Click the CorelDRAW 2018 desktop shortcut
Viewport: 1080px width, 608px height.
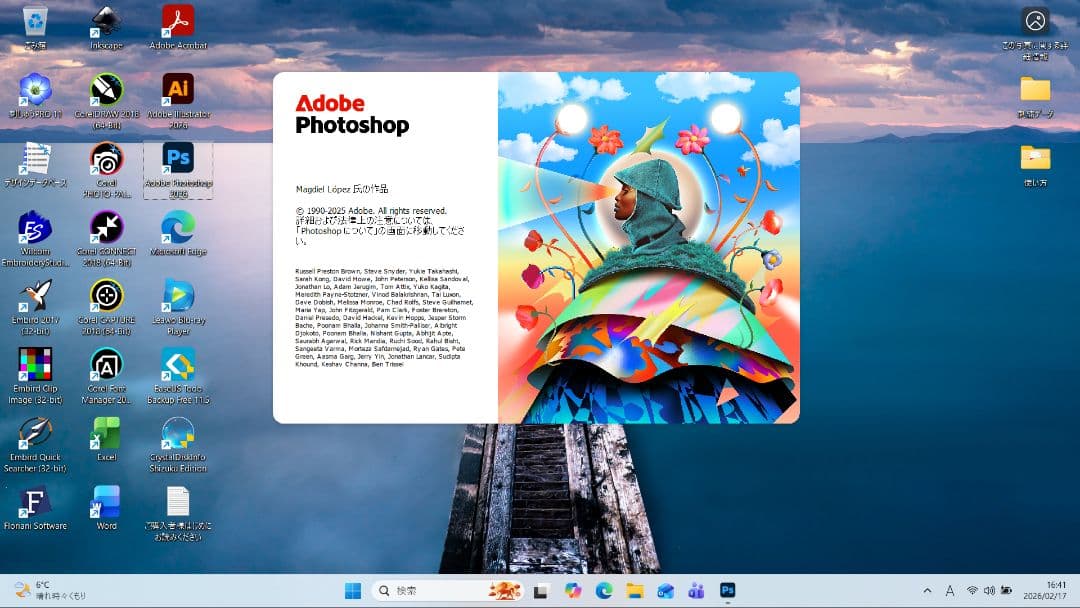[x=106, y=90]
